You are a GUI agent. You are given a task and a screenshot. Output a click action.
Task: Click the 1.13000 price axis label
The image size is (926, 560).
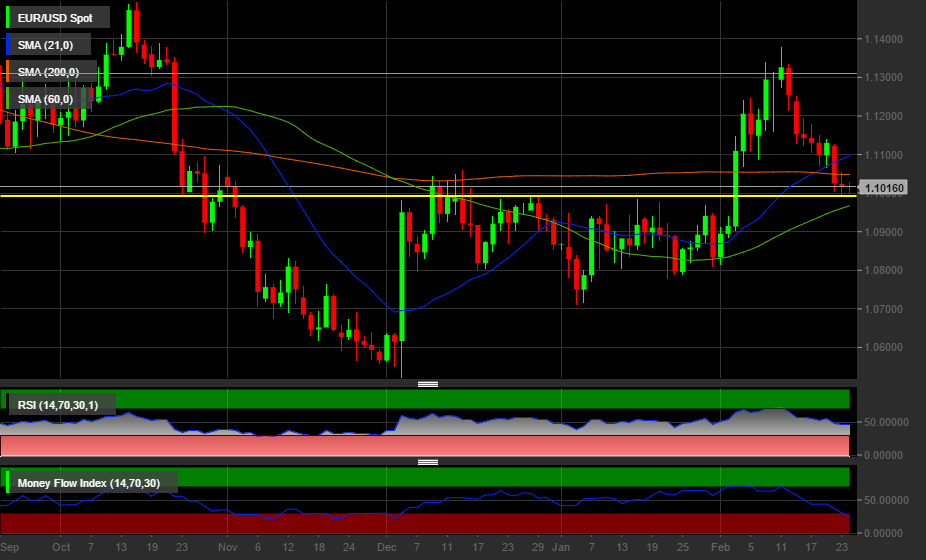885,77
